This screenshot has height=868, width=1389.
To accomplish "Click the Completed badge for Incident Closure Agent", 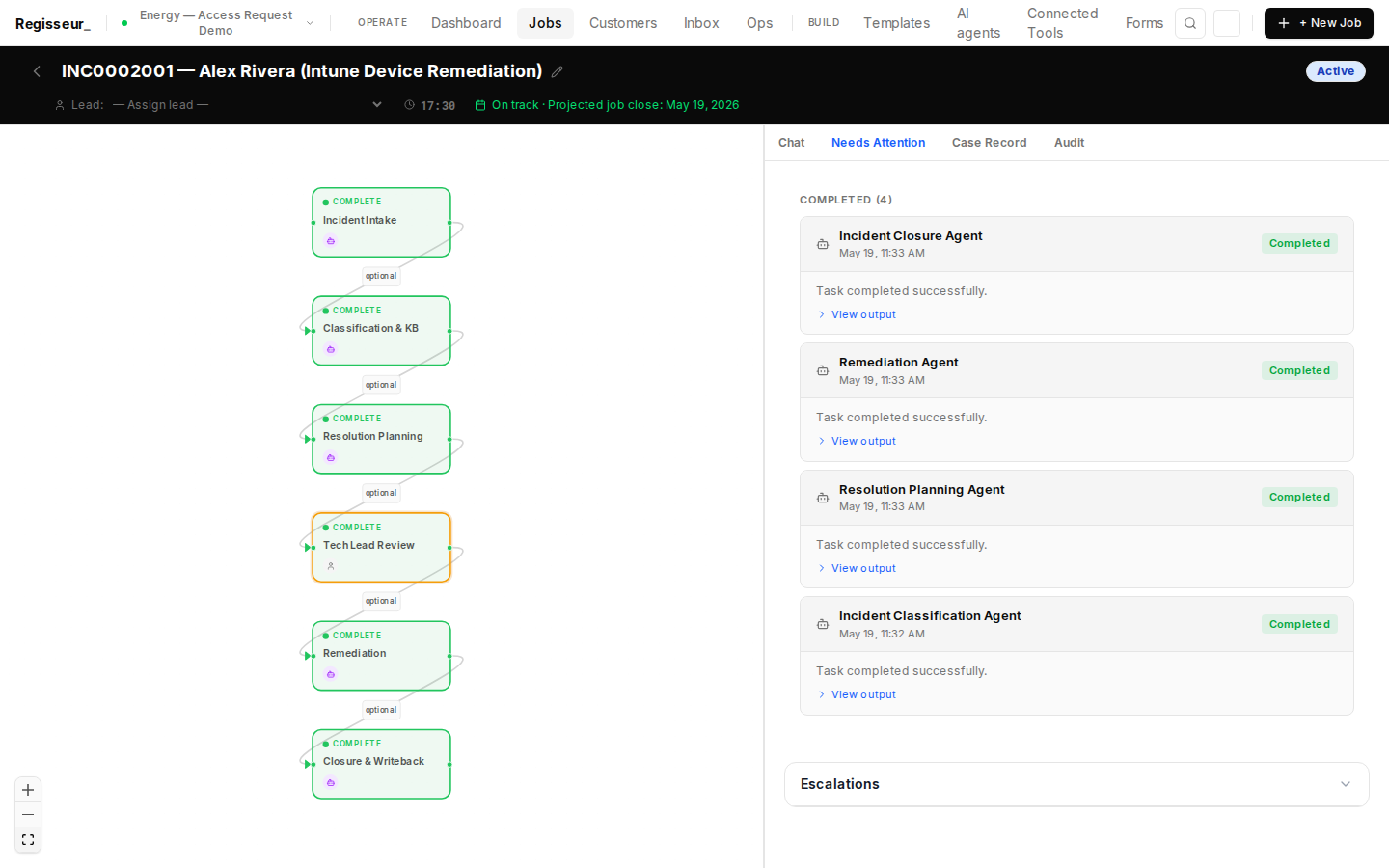I will click(x=1299, y=244).
